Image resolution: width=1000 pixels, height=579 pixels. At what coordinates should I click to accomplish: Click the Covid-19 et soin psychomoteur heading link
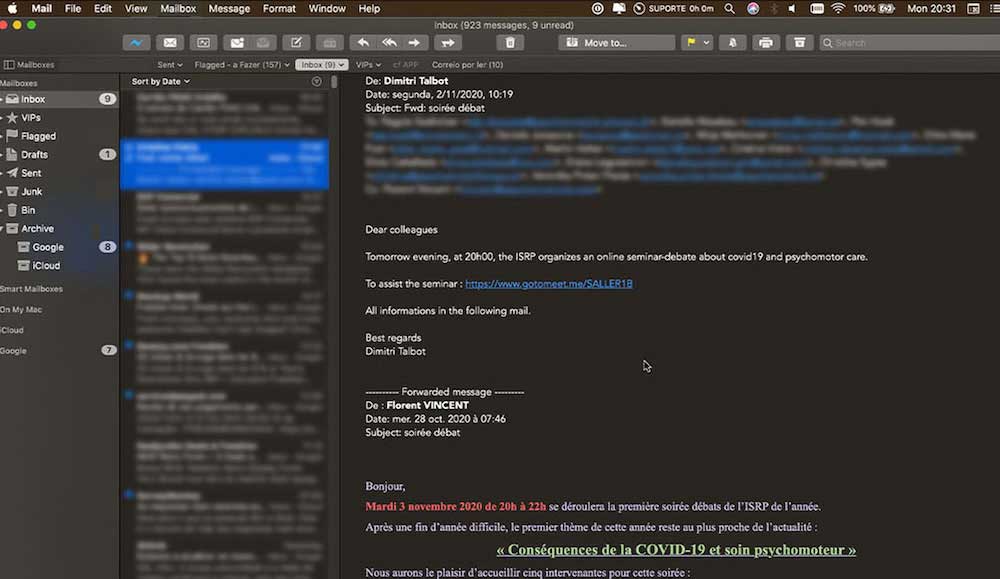676,550
